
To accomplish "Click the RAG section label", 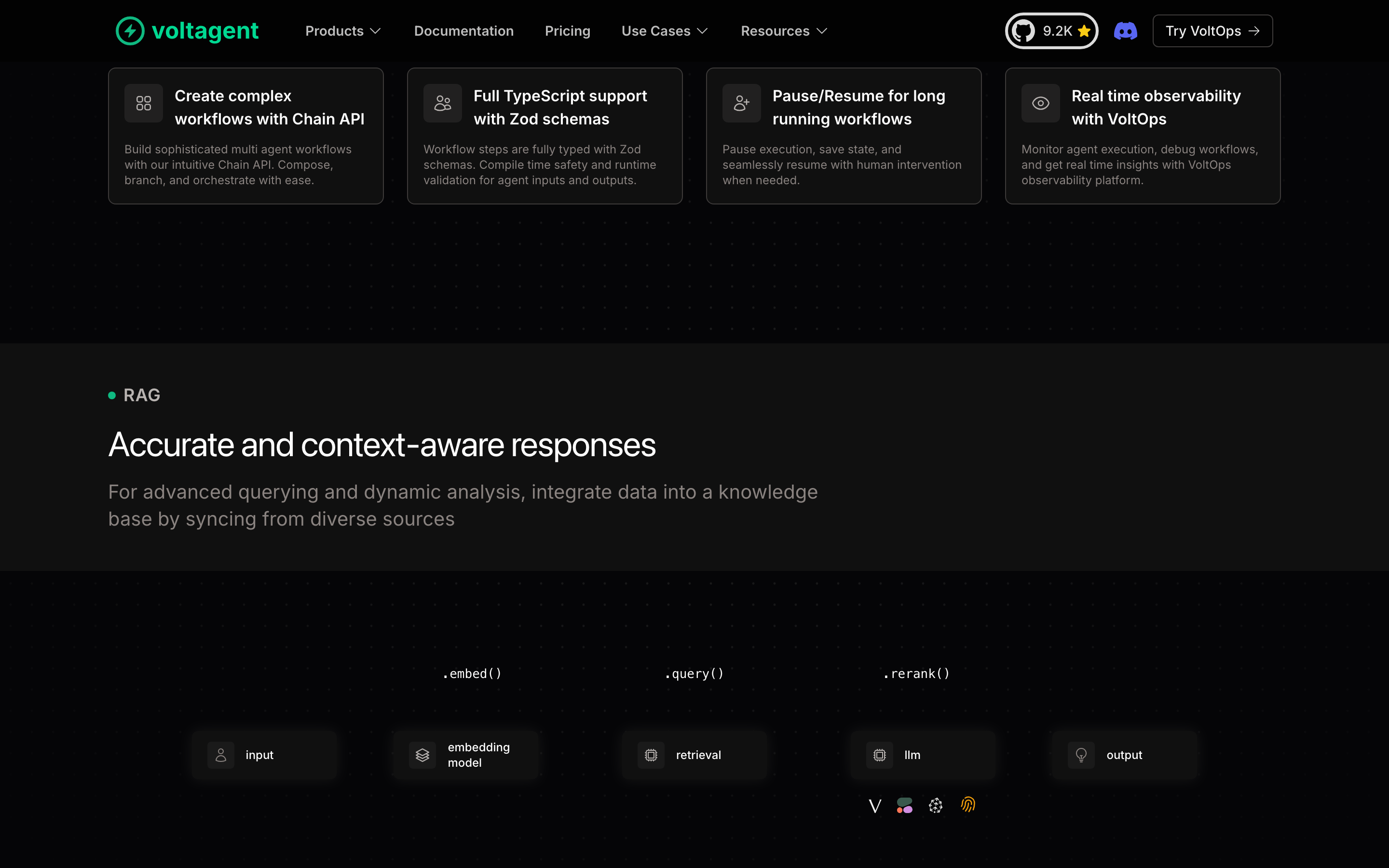I will (x=142, y=395).
